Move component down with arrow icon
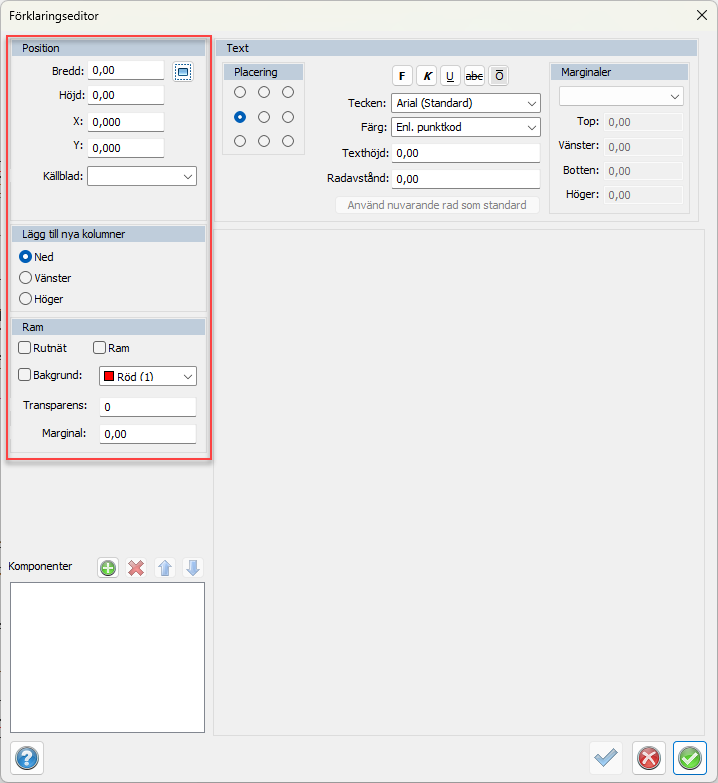Image resolution: width=718 pixels, height=783 pixels. tap(193, 568)
